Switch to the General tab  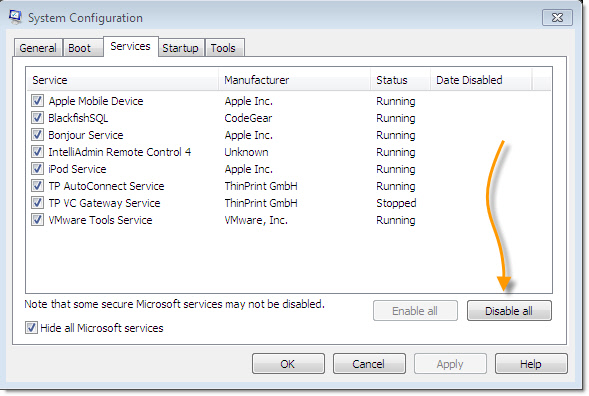(38, 48)
